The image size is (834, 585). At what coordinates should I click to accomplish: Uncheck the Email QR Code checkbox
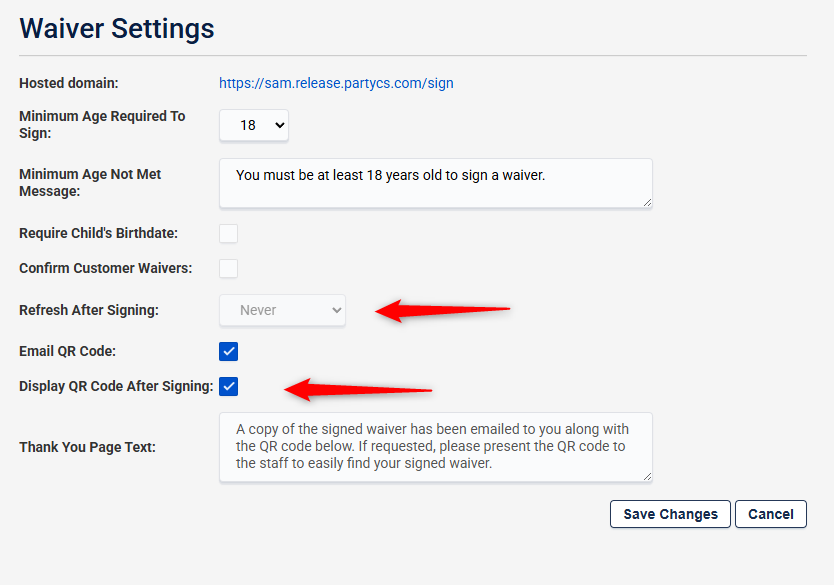coord(229,351)
